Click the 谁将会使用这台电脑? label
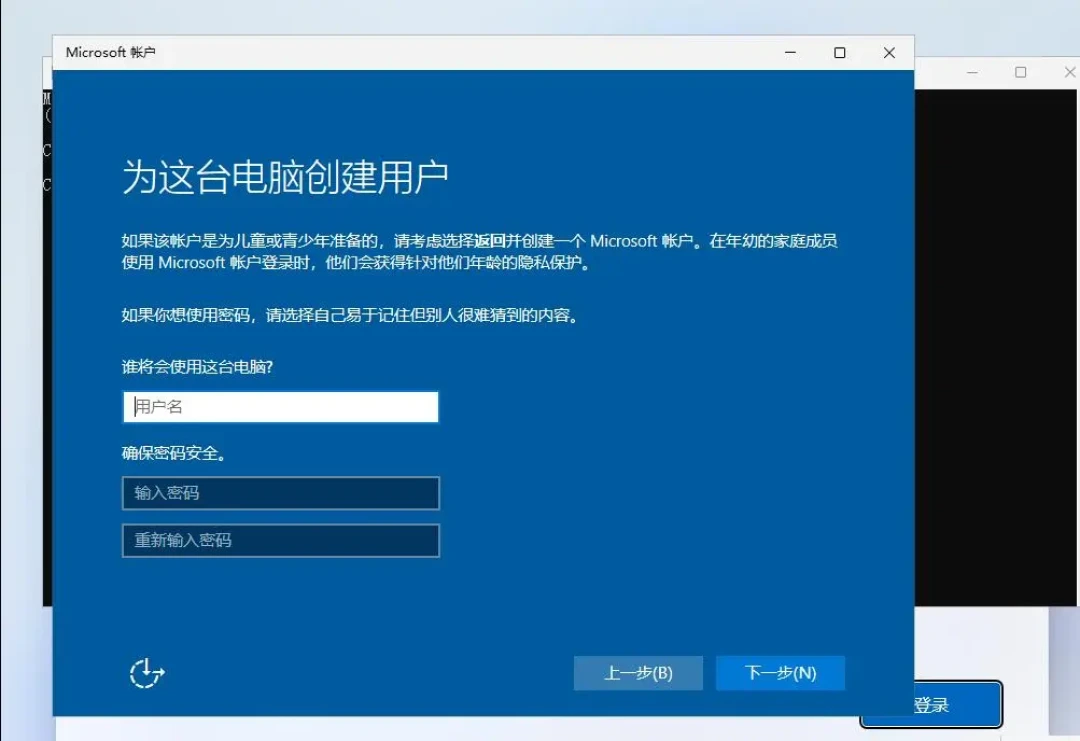 tap(198, 367)
